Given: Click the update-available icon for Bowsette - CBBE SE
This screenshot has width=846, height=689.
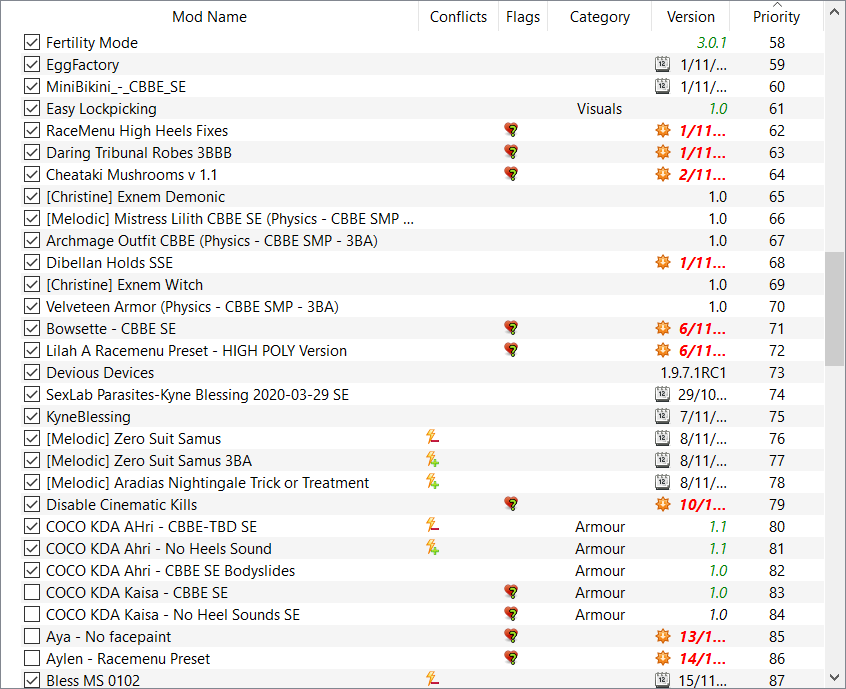Looking at the screenshot, I should 663,328.
